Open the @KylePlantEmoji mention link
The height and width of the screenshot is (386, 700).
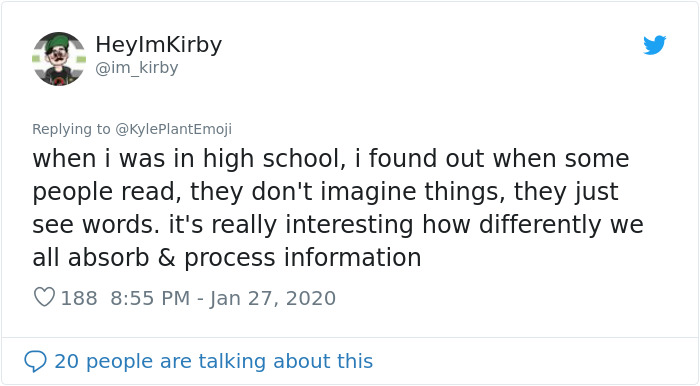174,129
